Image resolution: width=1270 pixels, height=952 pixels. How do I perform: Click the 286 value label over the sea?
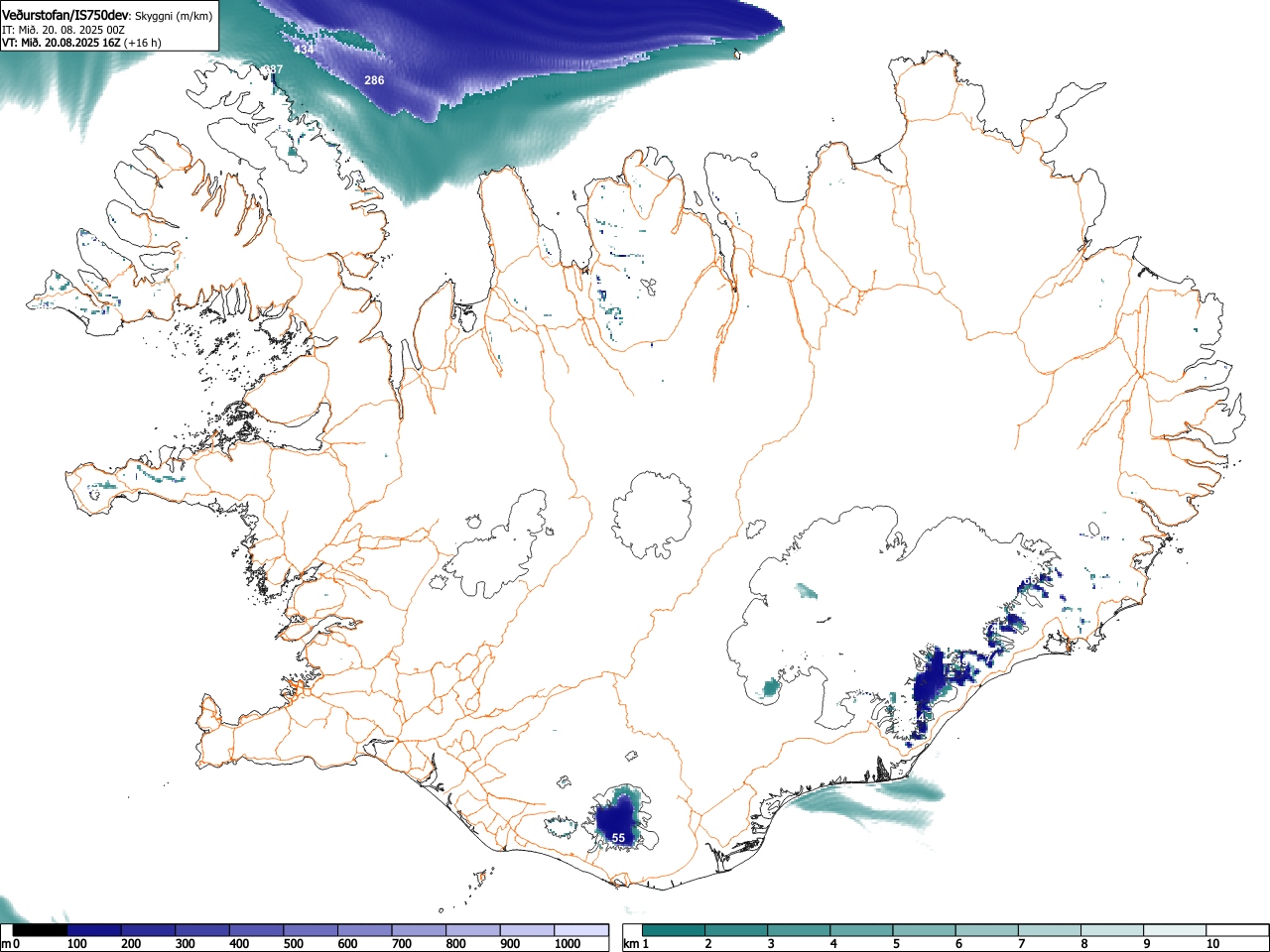point(374,80)
